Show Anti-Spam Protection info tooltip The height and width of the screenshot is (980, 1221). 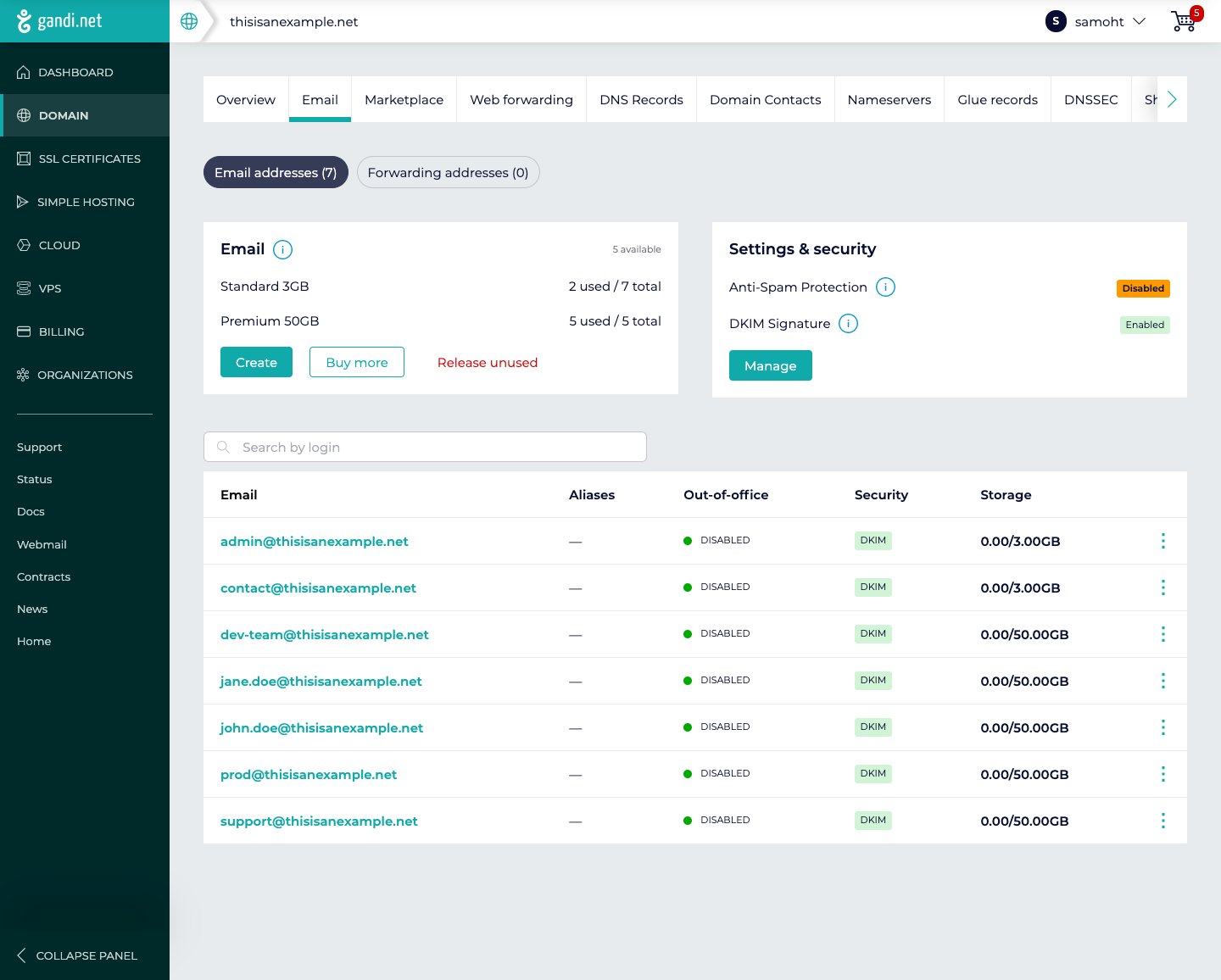tap(885, 287)
